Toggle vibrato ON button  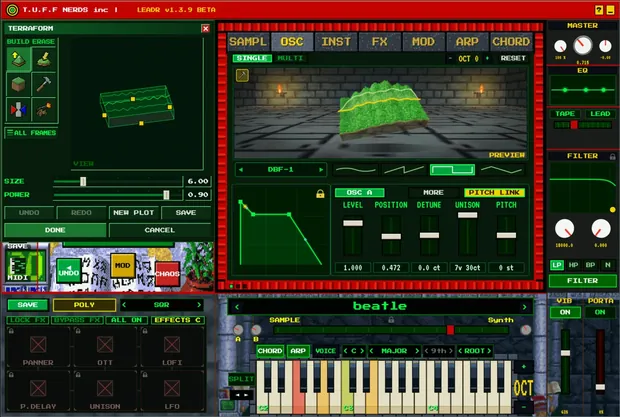(x=565, y=312)
